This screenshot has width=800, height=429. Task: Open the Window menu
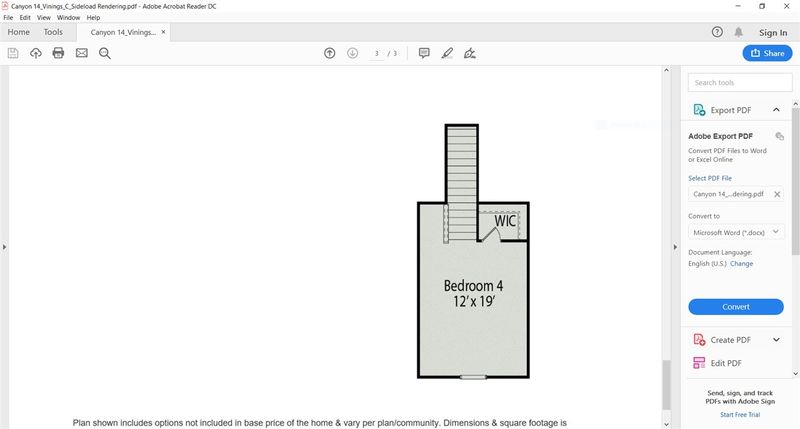coord(68,17)
